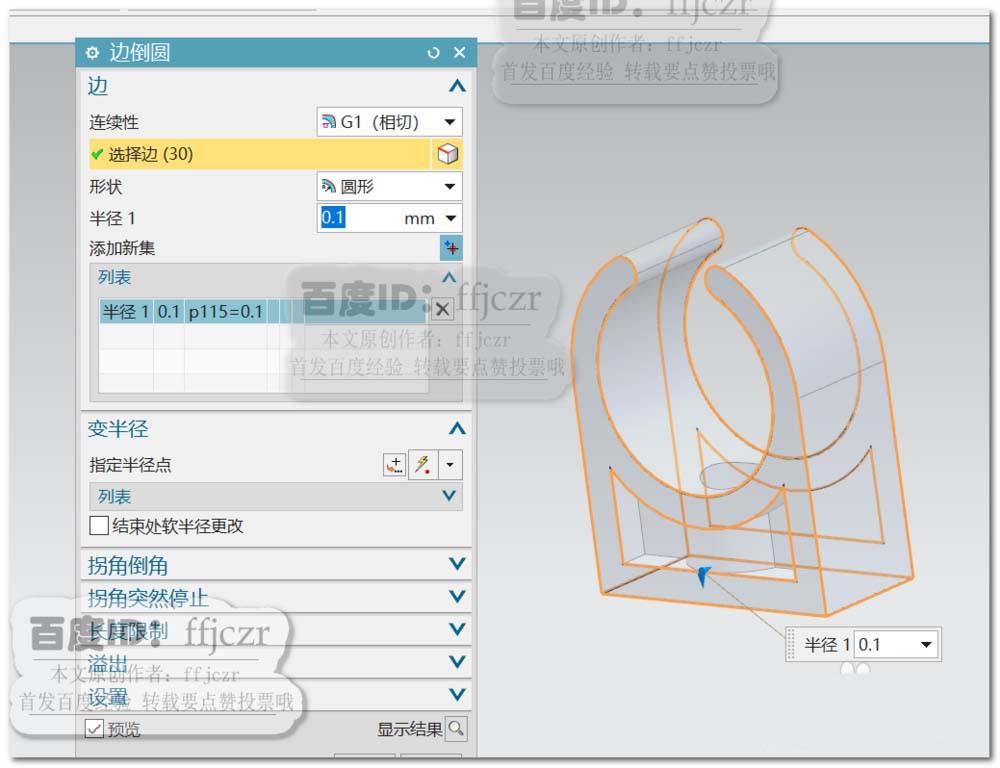Expand the 拐角倒角 section
Screen dimensions: 1000x768
click(x=455, y=565)
